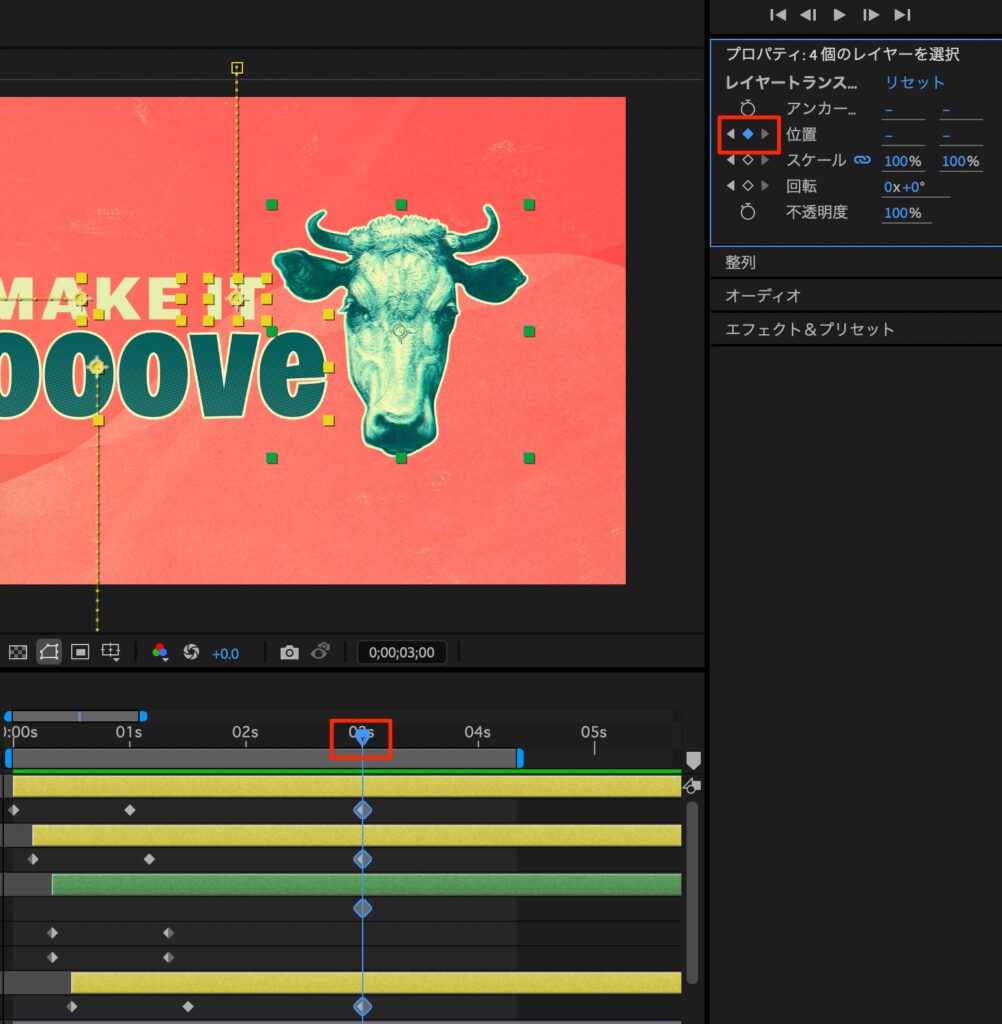
Task: Click the 0;00;03;00 preview time field
Action: tap(402, 652)
